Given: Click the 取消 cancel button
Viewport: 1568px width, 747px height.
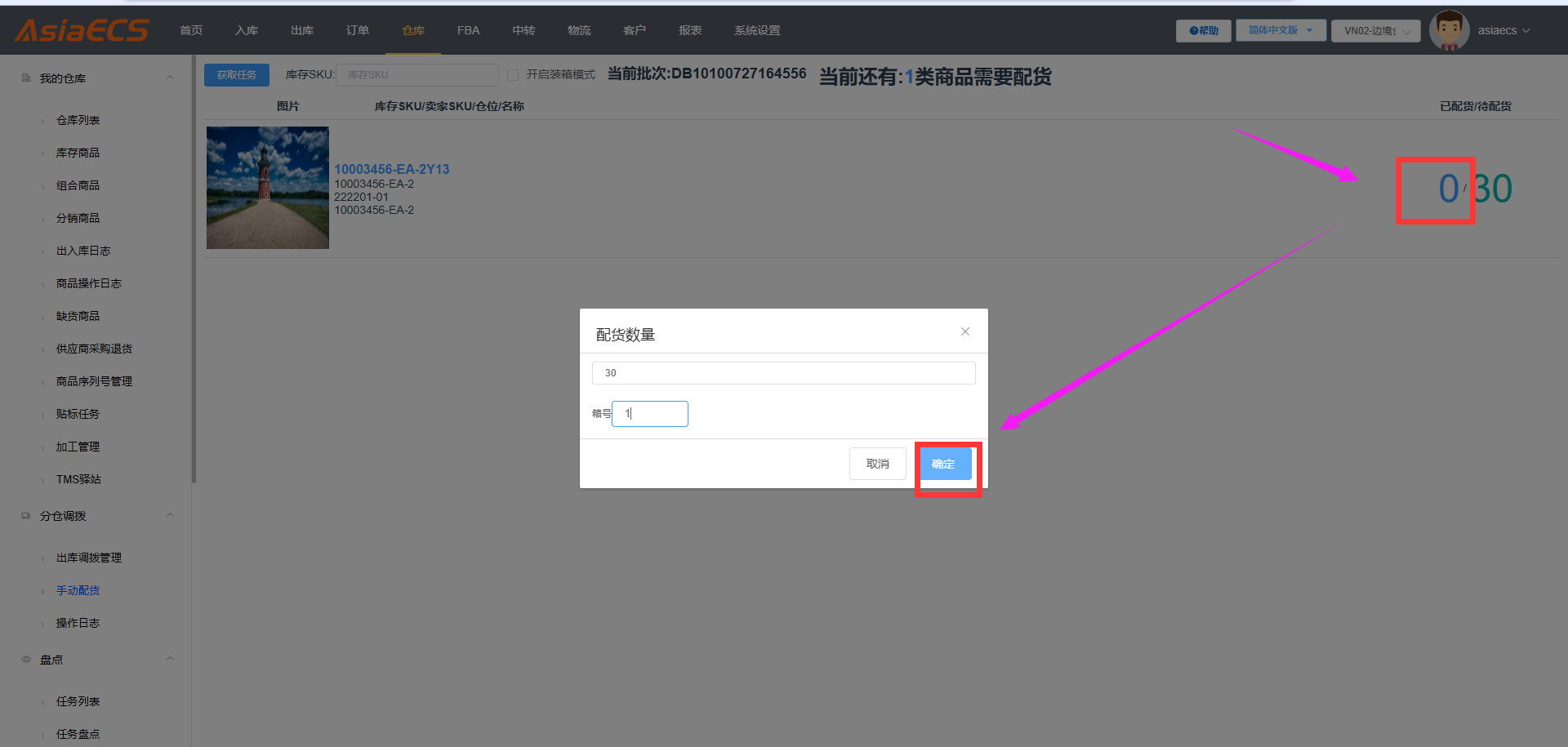Looking at the screenshot, I should 878,464.
